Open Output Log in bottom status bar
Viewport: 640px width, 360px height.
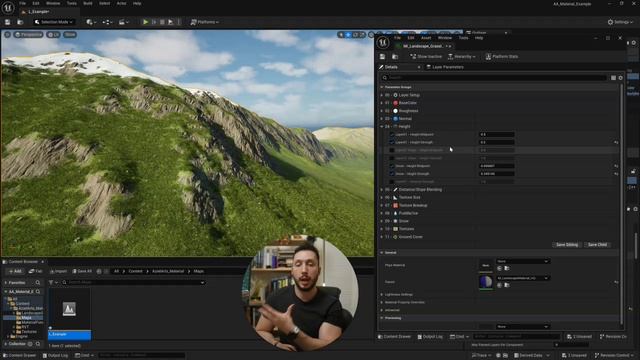pyautogui.click(x=56, y=356)
